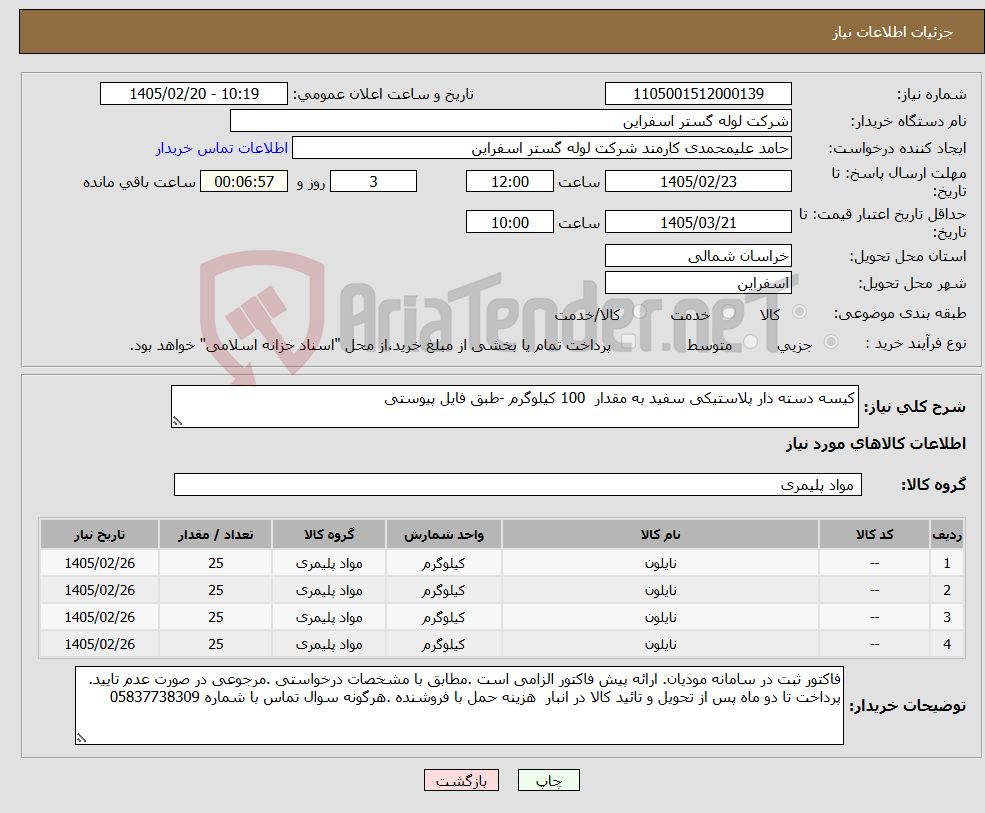985x813 pixels.
Task: Click the general need description textarea
Action: (514, 406)
